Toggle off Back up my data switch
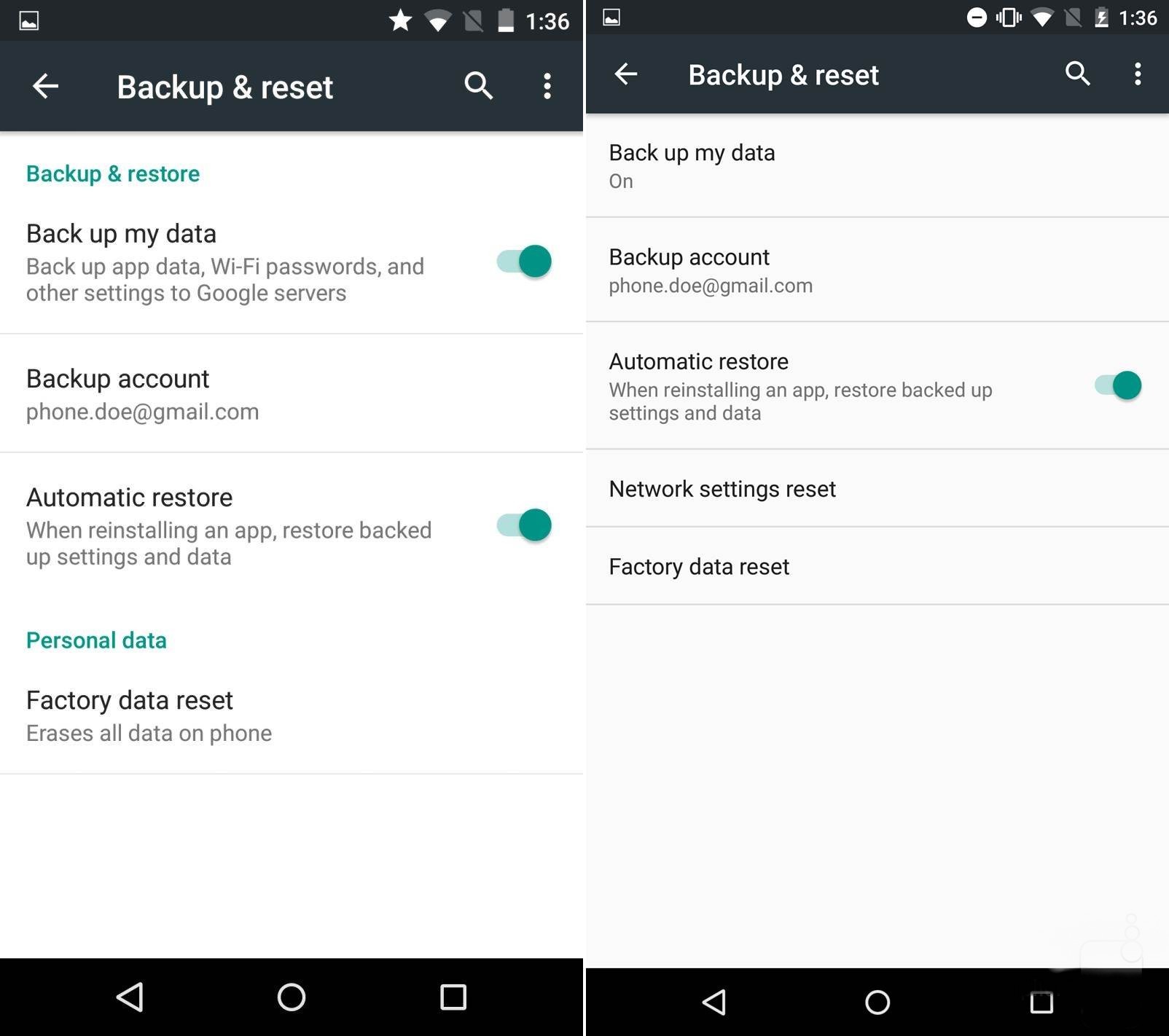Screen dimensions: 1169x1036 [x=524, y=261]
